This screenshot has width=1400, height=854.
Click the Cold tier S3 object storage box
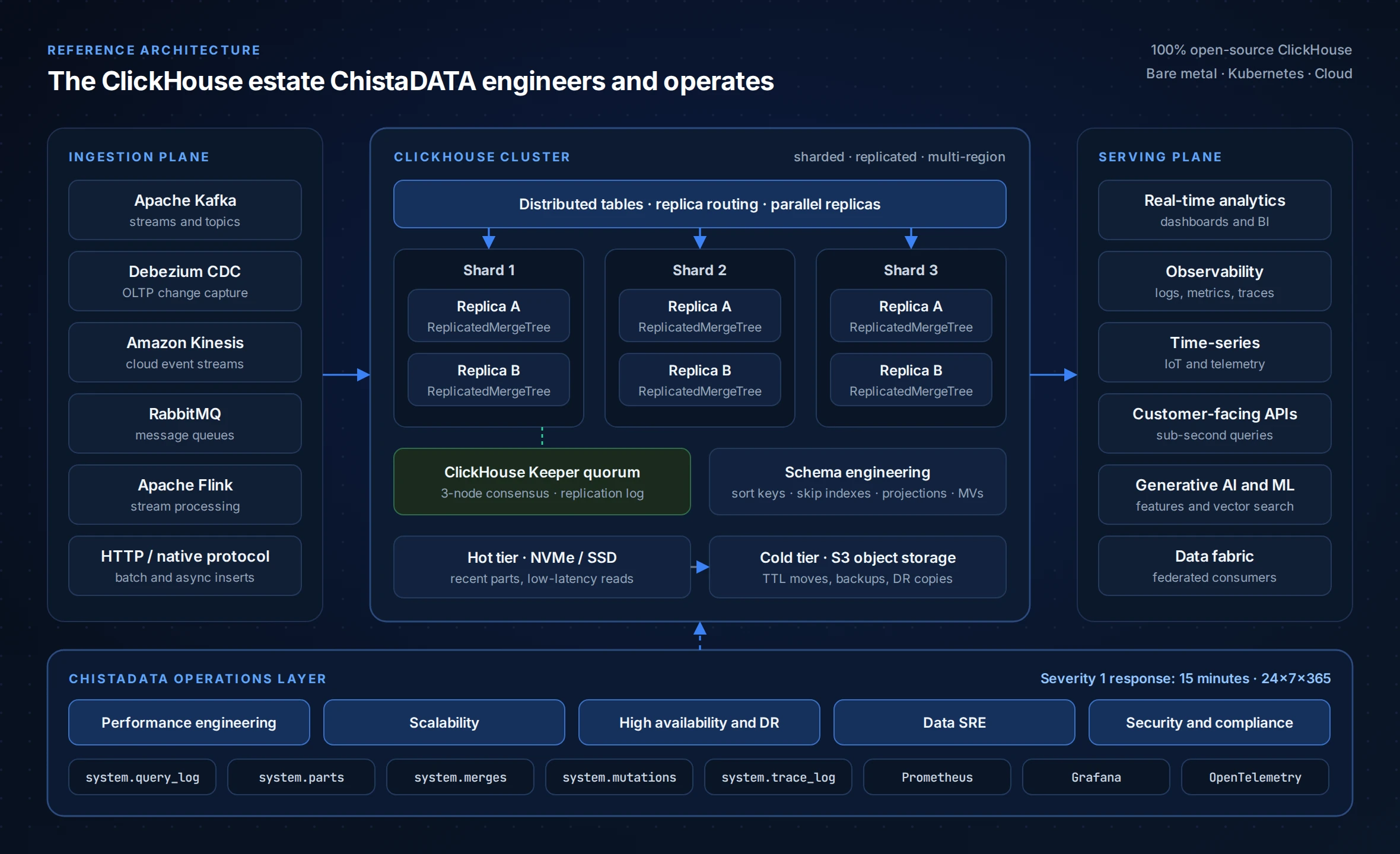click(x=858, y=567)
